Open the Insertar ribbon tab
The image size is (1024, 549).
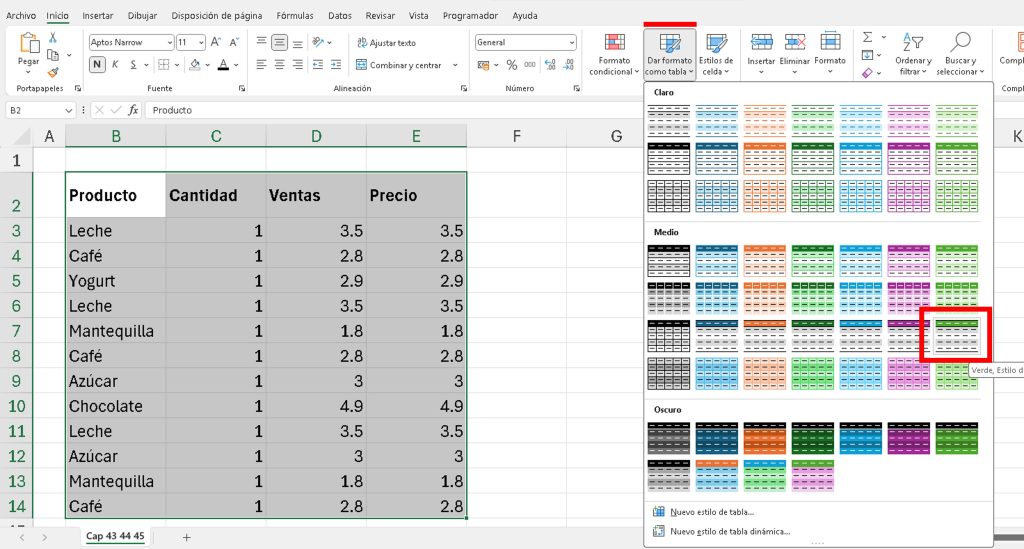click(x=97, y=16)
